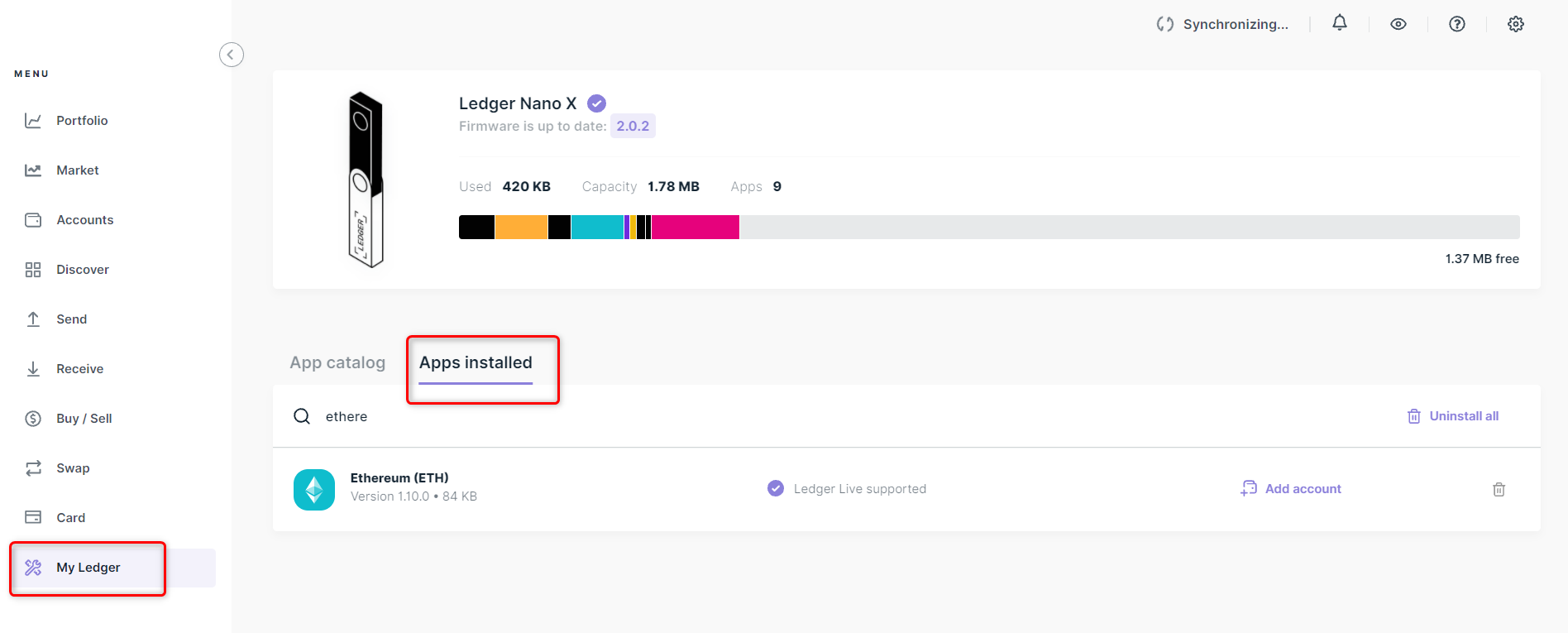Image resolution: width=1568 pixels, height=633 pixels.
Task: Toggle balance visibility with the eye icon
Action: pyautogui.click(x=1398, y=24)
